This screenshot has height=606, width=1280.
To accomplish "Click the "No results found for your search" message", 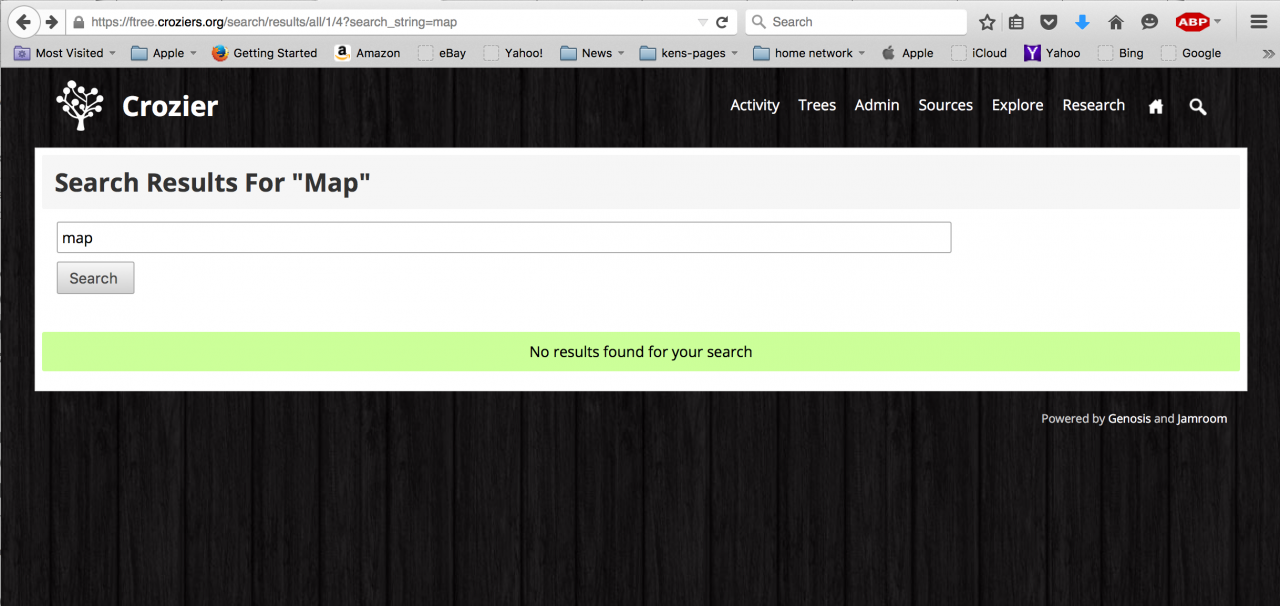I will coord(641,352).
